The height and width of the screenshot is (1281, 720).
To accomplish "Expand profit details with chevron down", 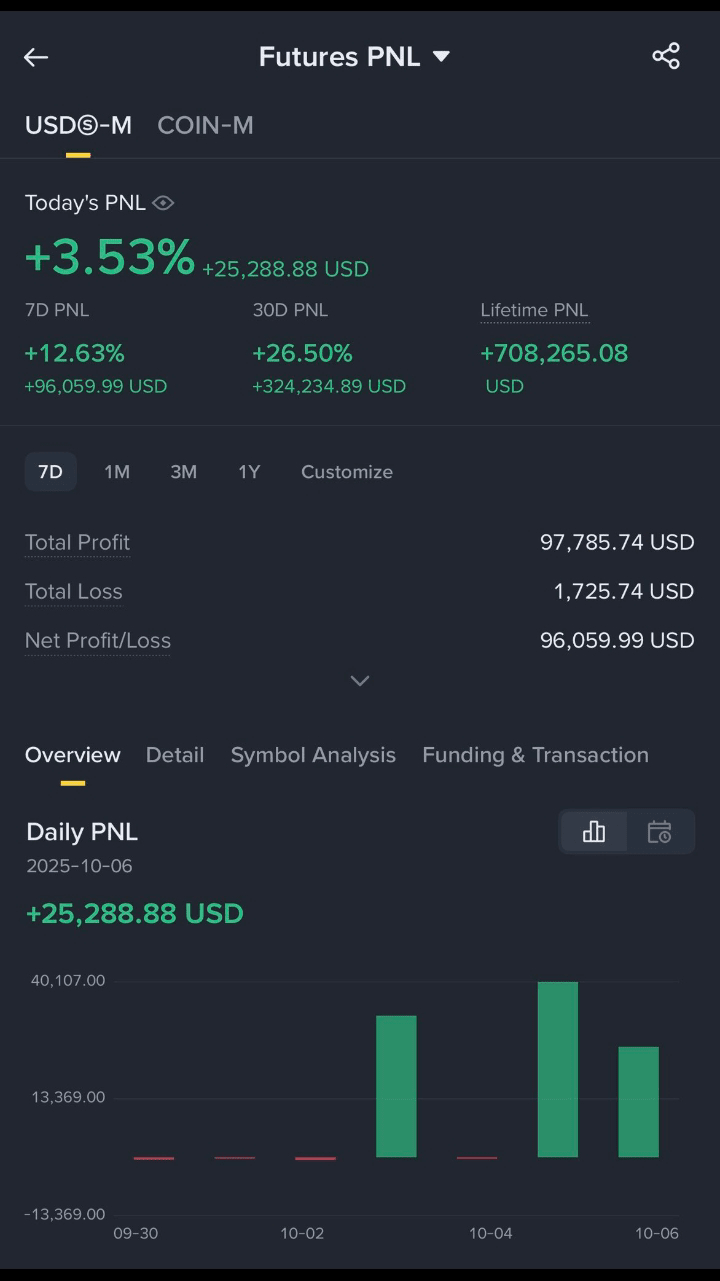I will 360,681.
